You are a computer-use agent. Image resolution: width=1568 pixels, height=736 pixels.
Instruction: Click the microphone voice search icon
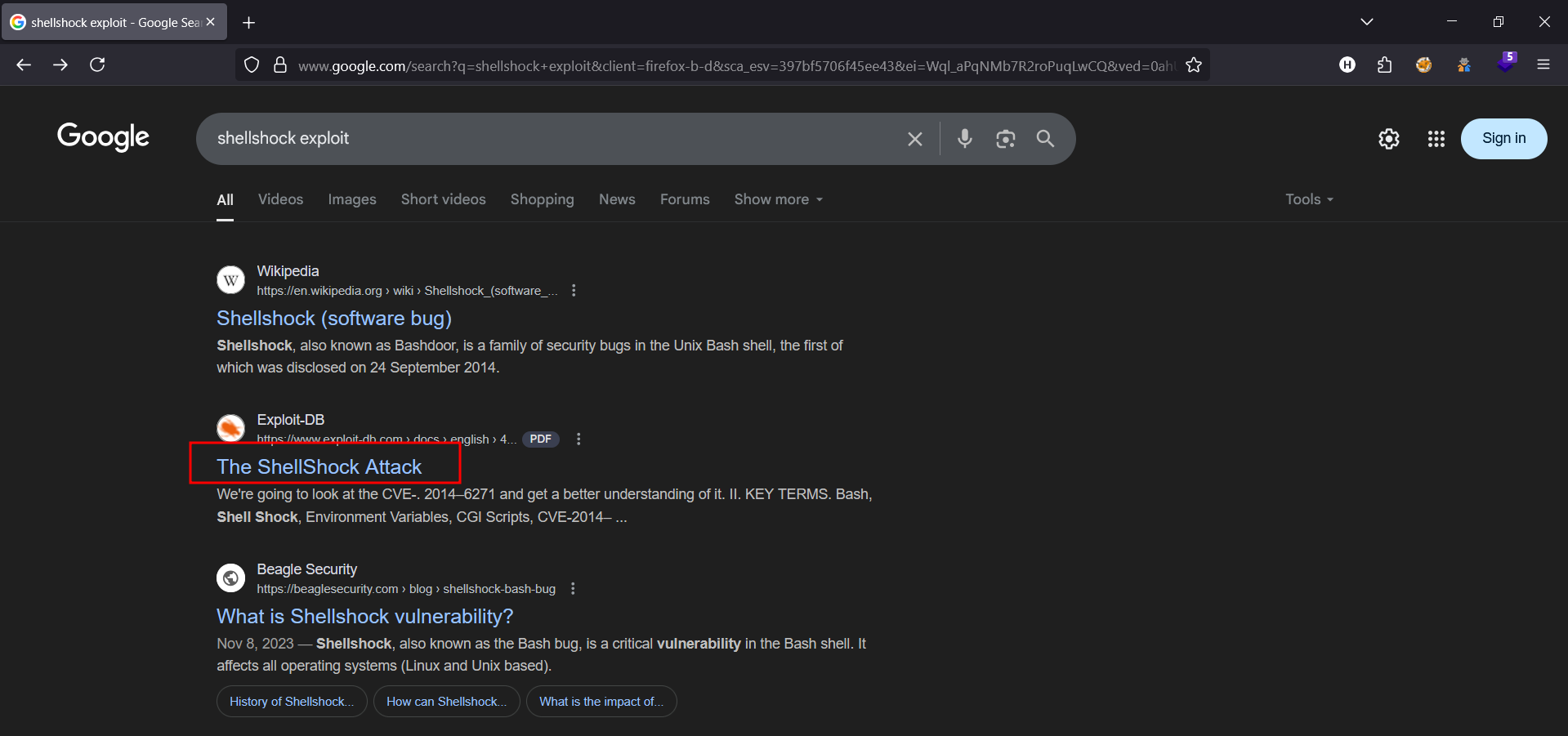[964, 139]
